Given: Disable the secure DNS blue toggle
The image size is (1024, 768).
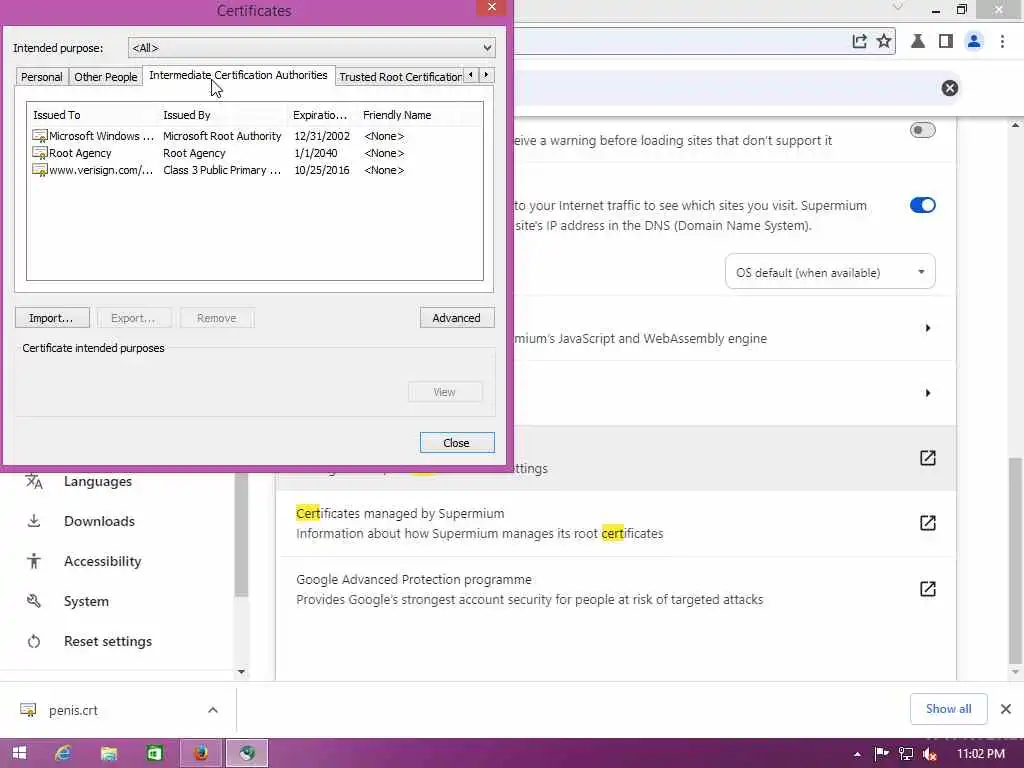Looking at the screenshot, I should [922, 205].
